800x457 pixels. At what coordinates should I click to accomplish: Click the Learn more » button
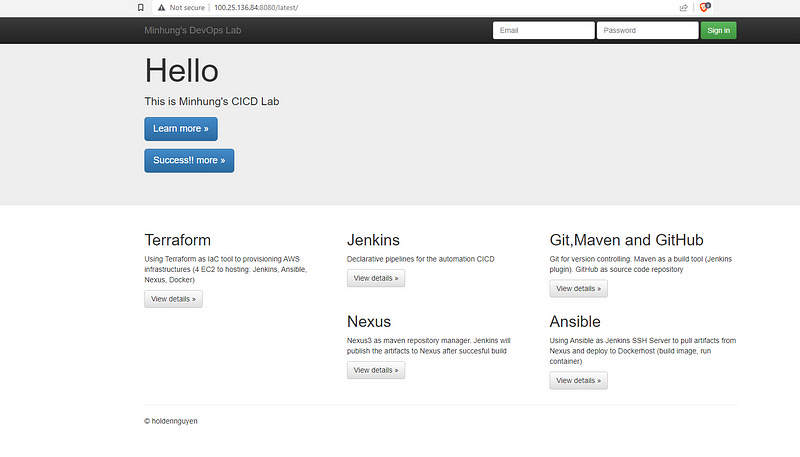(181, 129)
